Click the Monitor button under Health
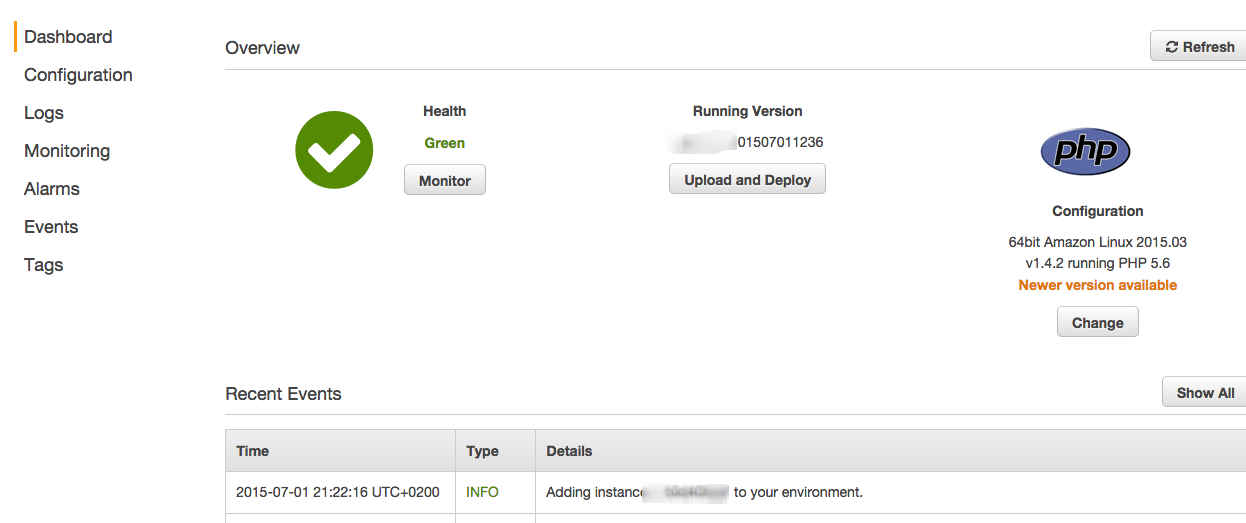The height and width of the screenshot is (523, 1246). point(445,181)
